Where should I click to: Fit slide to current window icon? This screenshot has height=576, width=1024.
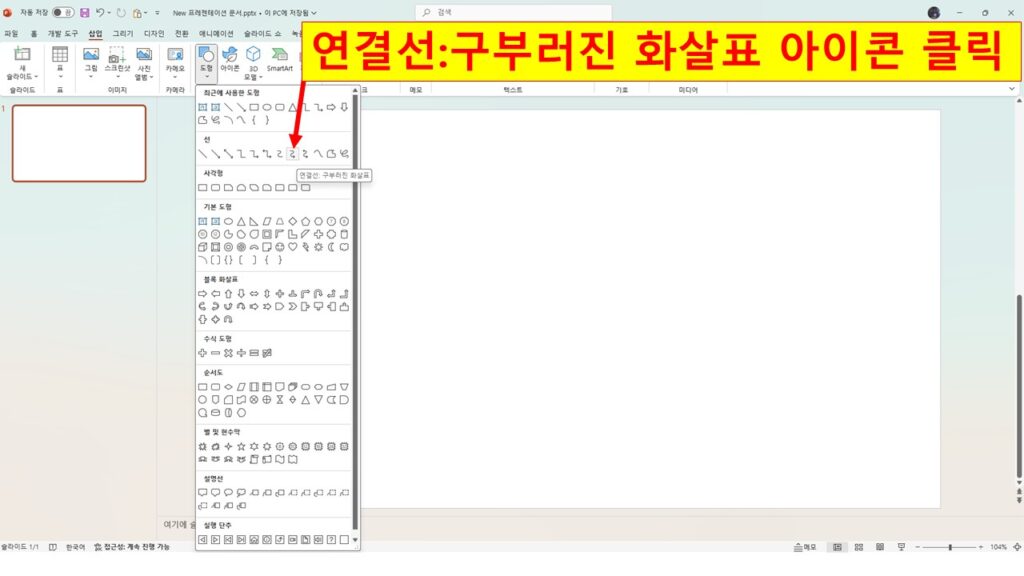1017,547
